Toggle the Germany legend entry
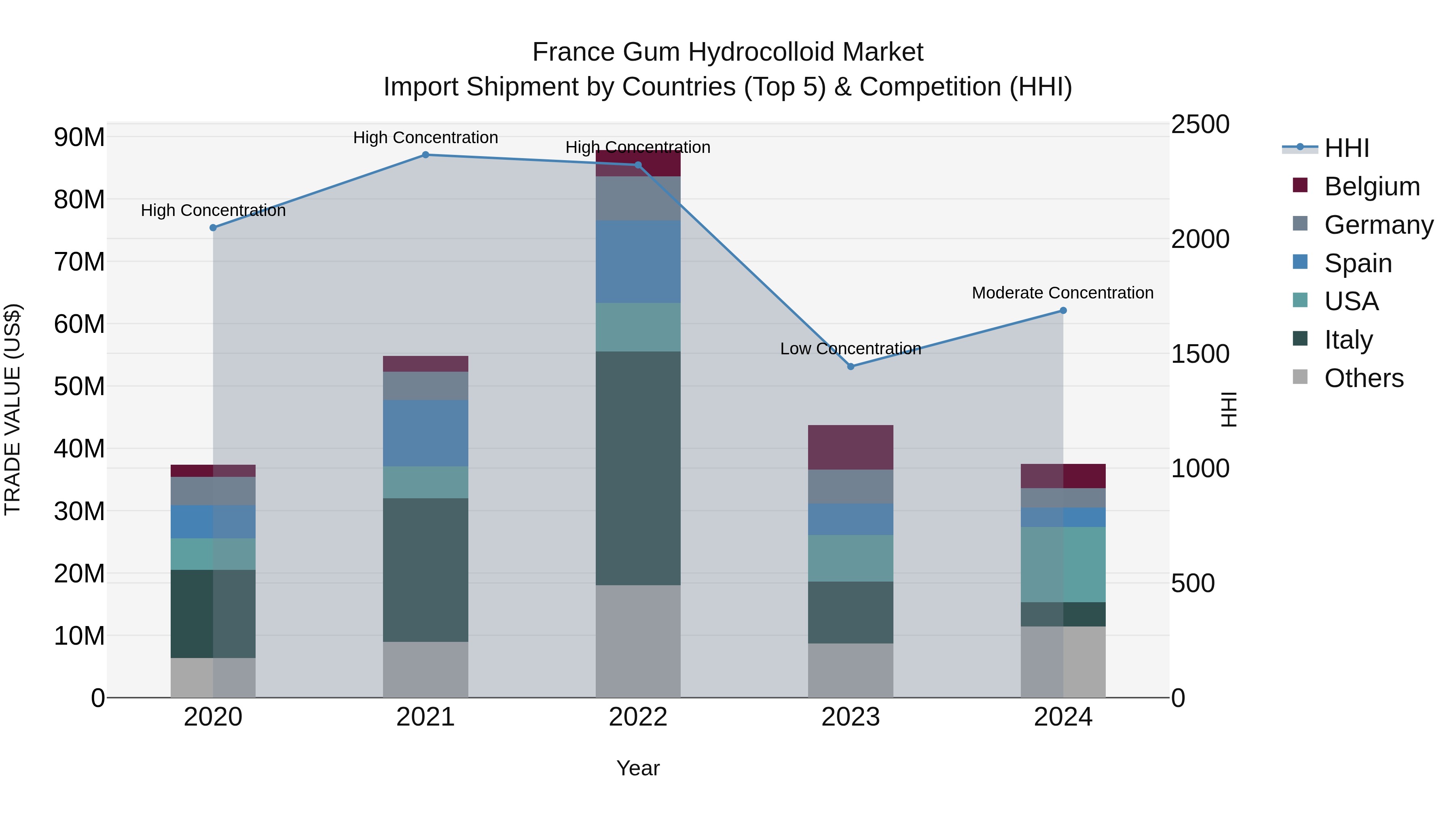 [x=1363, y=224]
